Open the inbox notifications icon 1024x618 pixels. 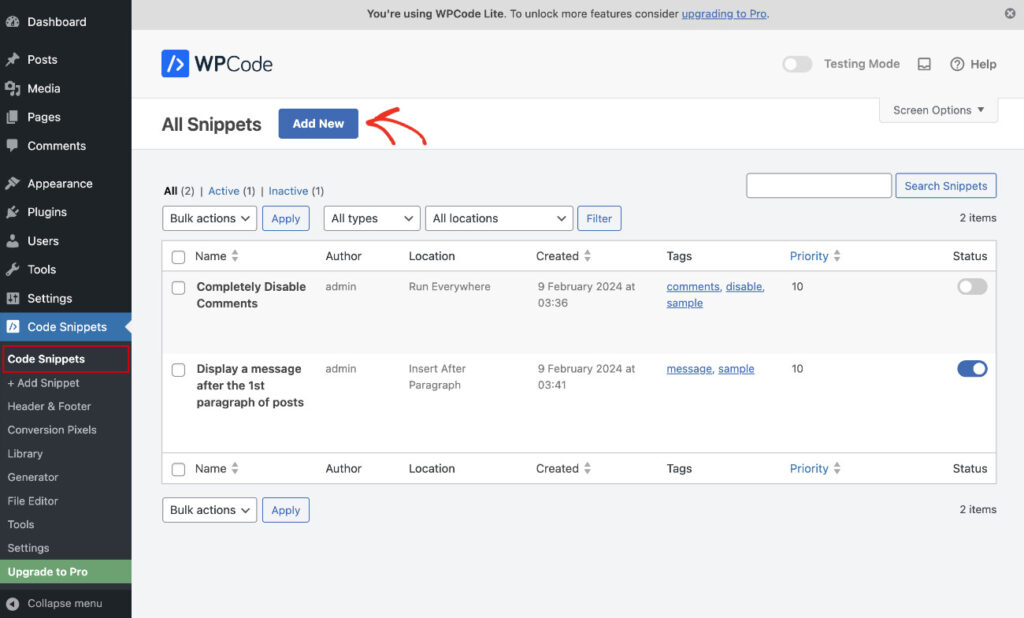(924, 64)
